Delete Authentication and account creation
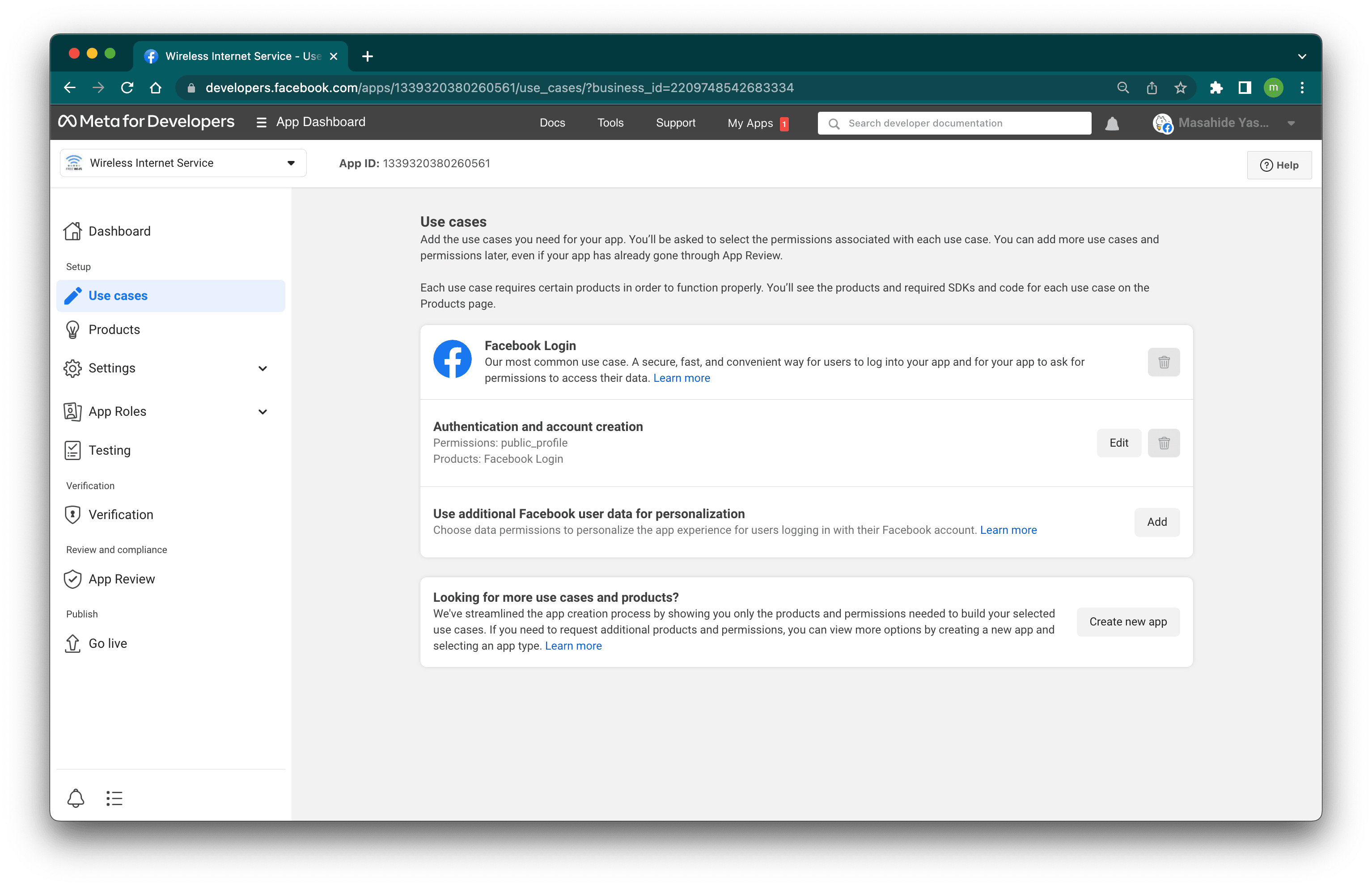Screen dimensions: 1372x887 tap(1164, 443)
